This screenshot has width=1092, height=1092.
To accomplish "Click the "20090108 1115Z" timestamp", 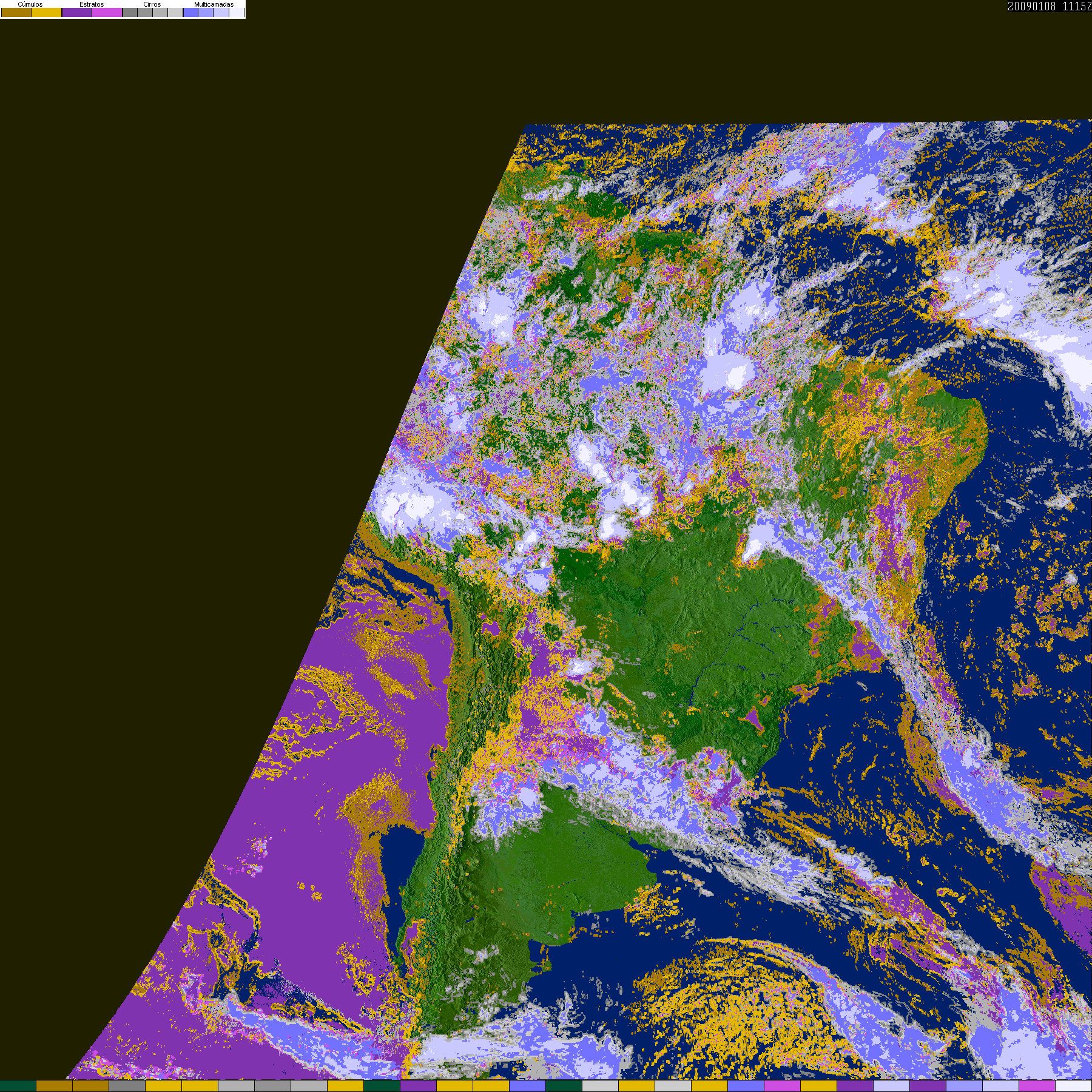I will pos(1050,6).
